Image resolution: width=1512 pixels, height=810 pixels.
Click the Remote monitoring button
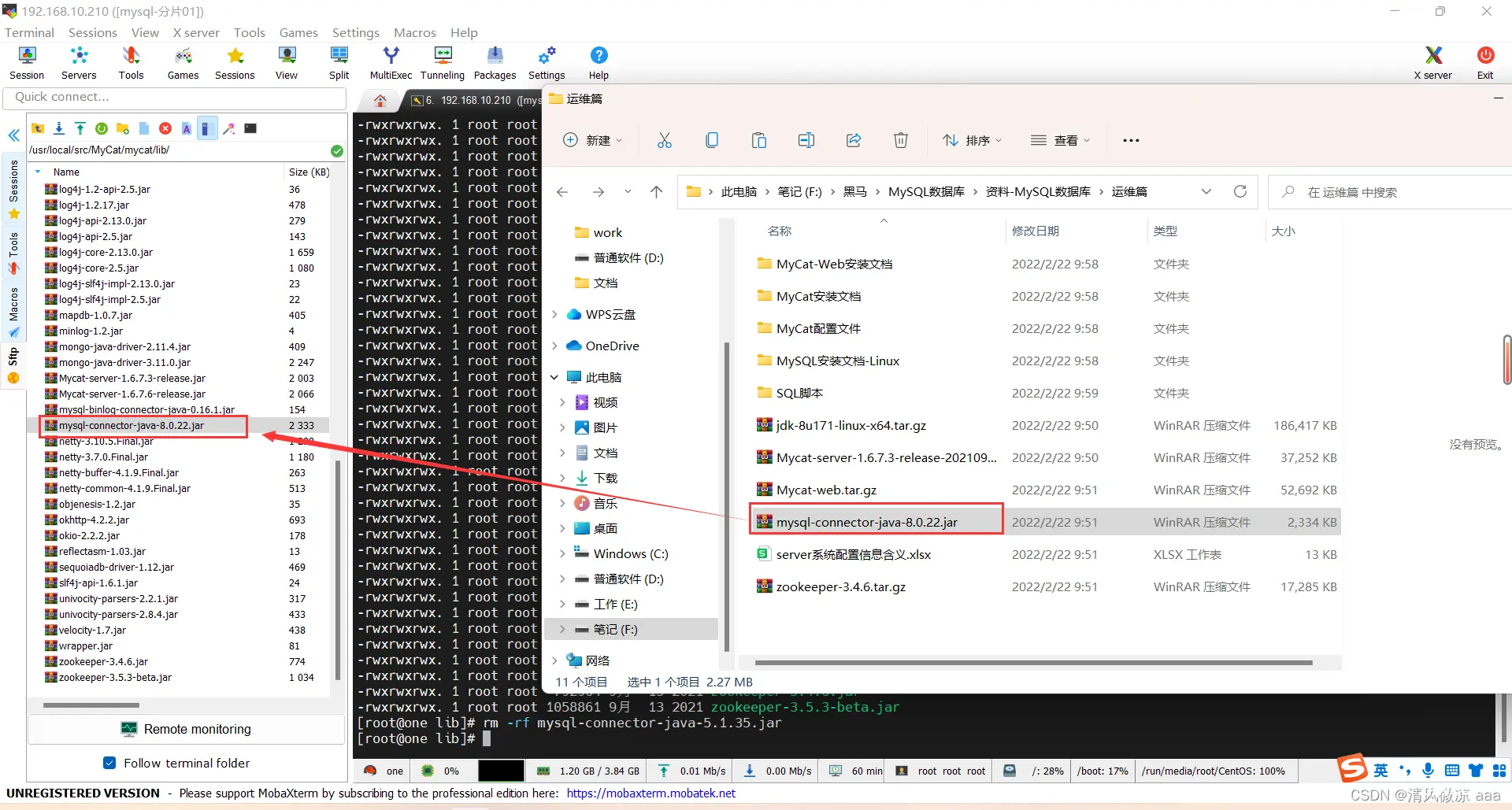click(187, 729)
